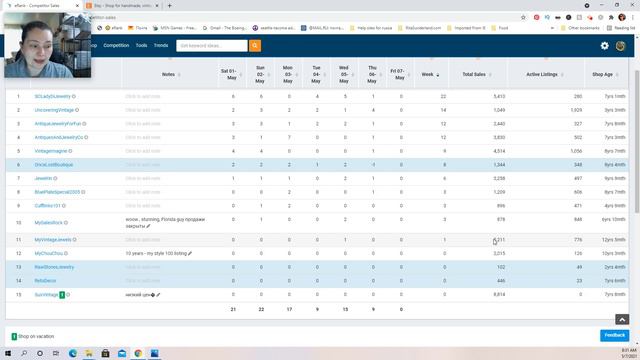Open the SCLadyDiJewelry shop link

52,96
